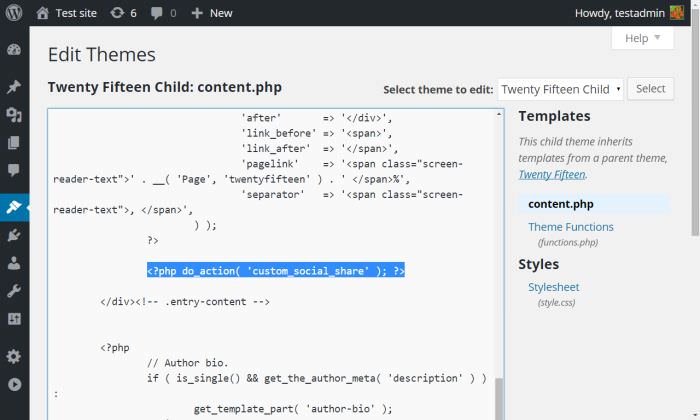Viewport: 700px width, 420px height.
Task: Open Media library sidebar icon
Action: (x=14, y=115)
